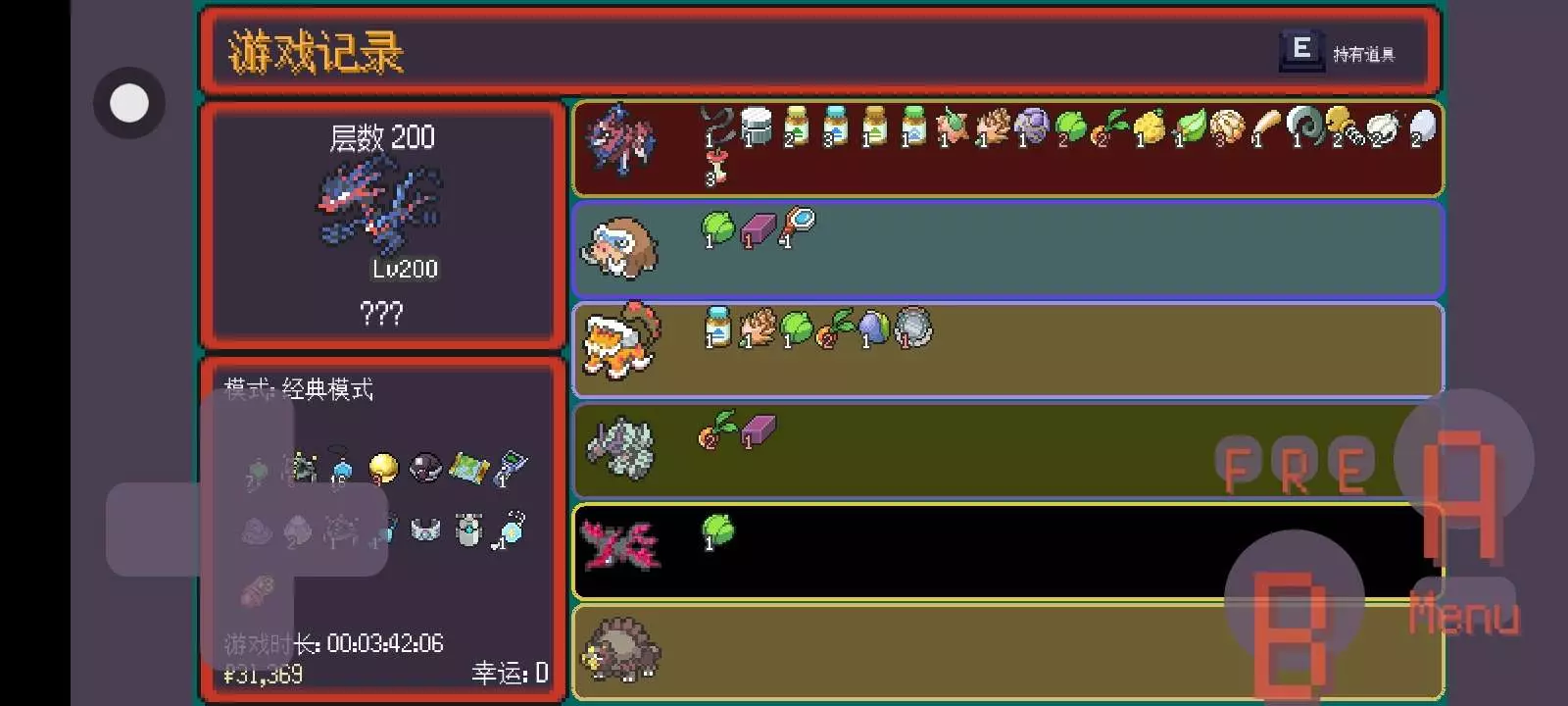Select the last brown Pokémon row
This screenshot has height=706, width=1568.
[1007, 651]
